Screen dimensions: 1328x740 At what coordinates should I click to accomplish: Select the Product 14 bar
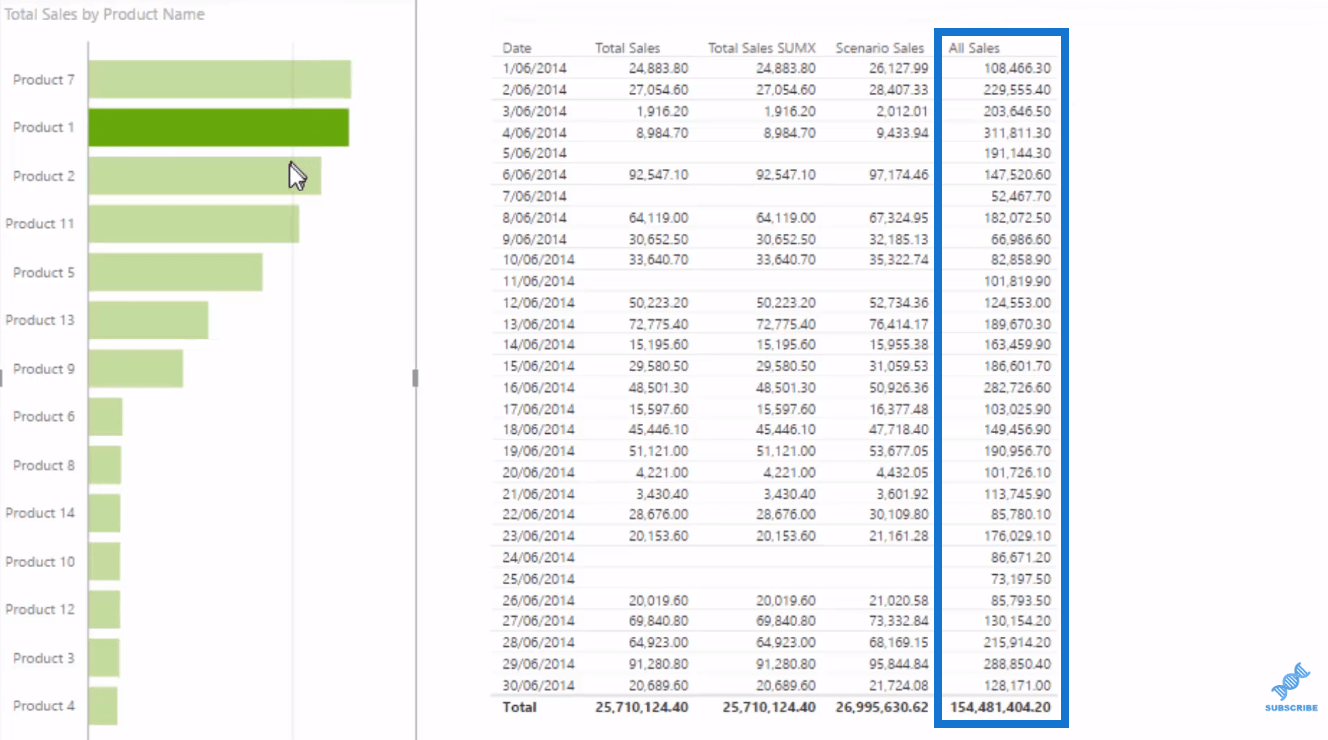click(x=105, y=513)
